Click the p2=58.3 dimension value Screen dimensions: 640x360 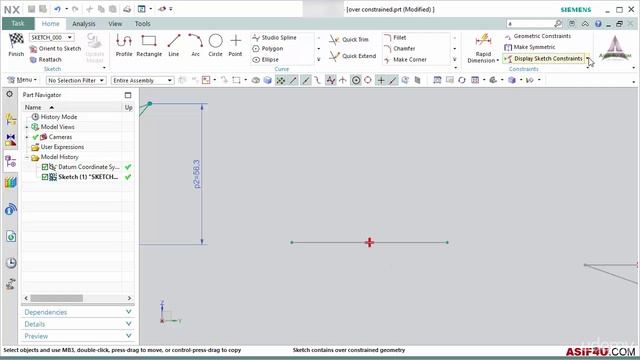tap(197, 174)
